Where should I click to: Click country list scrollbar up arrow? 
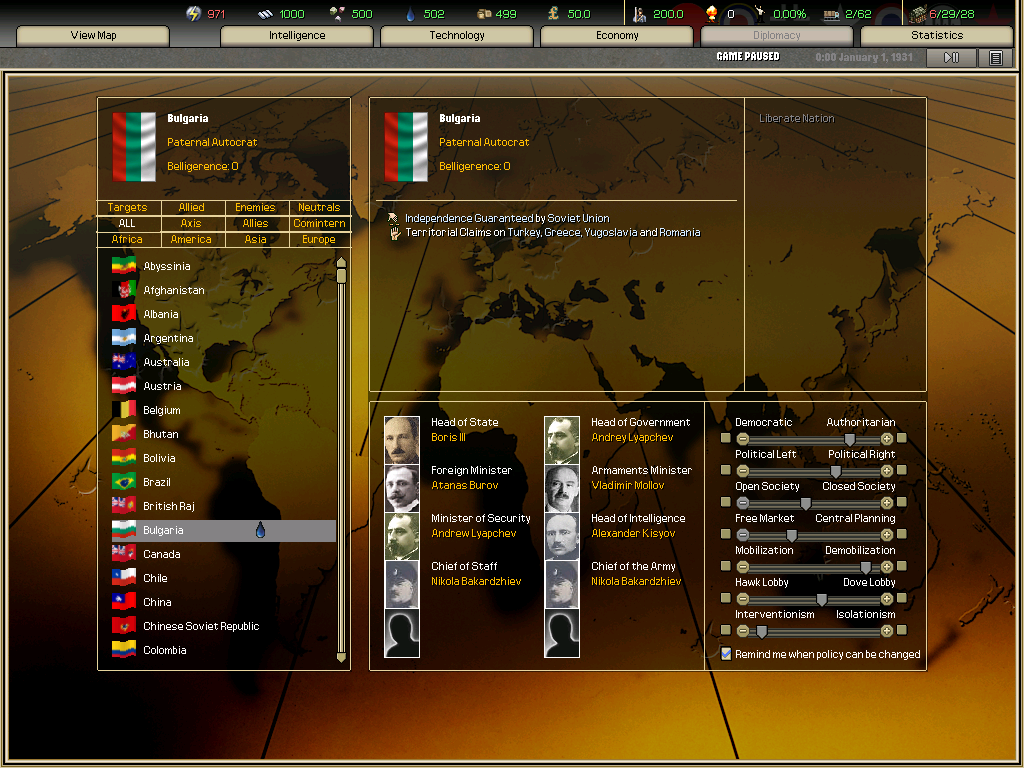(x=341, y=262)
